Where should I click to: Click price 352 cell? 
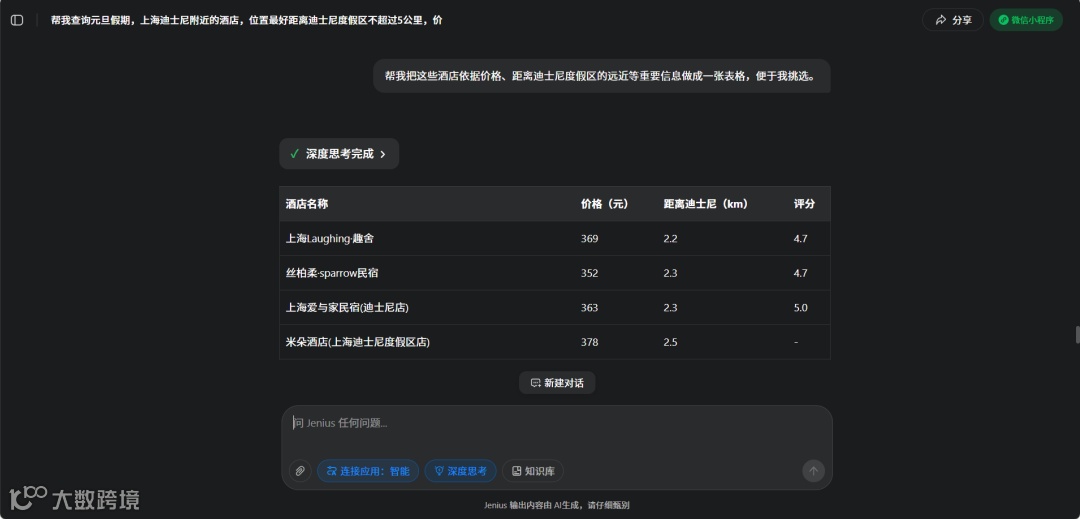(x=590, y=273)
